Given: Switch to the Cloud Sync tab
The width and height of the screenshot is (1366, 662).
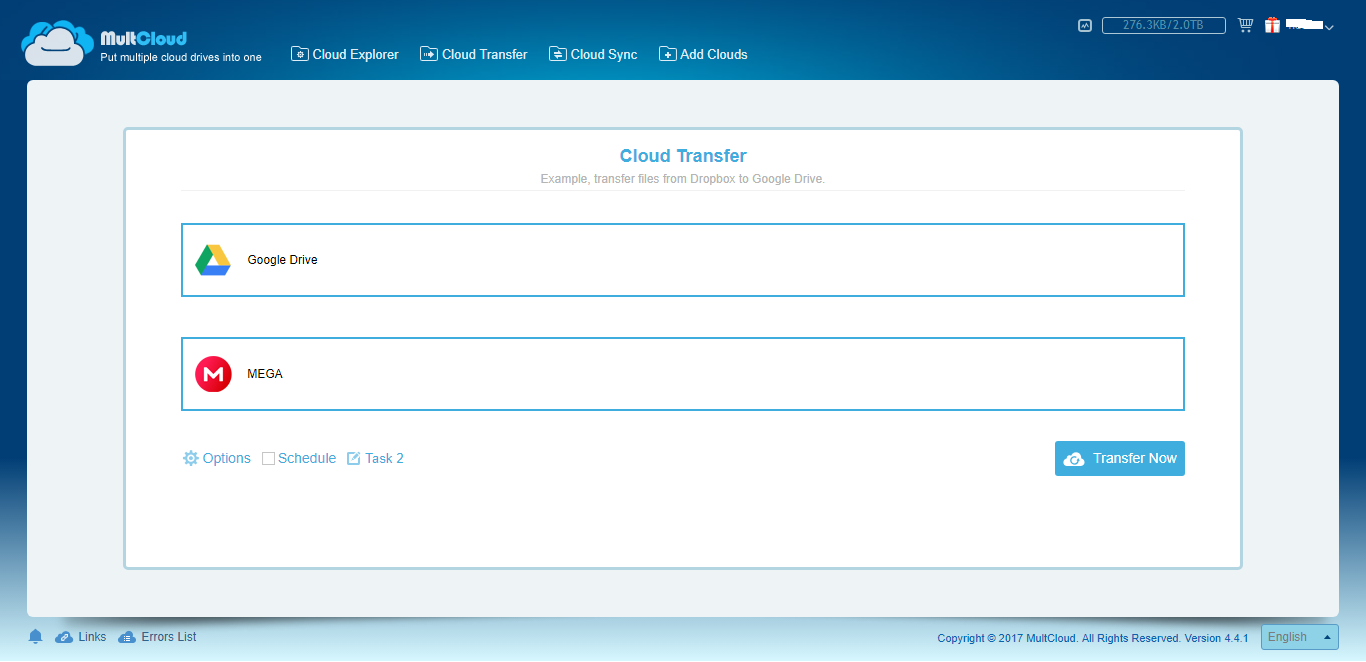Looking at the screenshot, I should (x=593, y=54).
